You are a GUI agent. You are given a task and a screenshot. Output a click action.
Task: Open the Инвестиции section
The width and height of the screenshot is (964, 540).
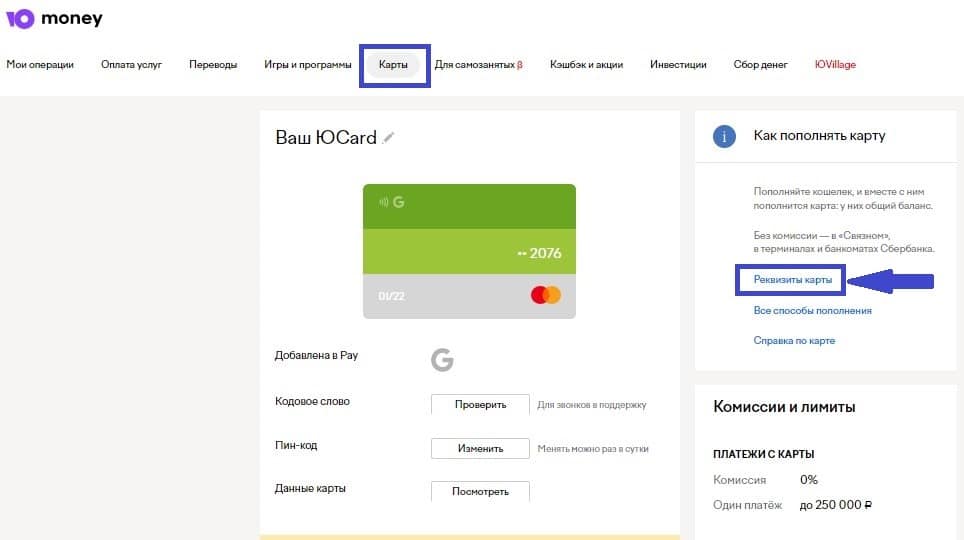pyautogui.click(x=678, y=65)
